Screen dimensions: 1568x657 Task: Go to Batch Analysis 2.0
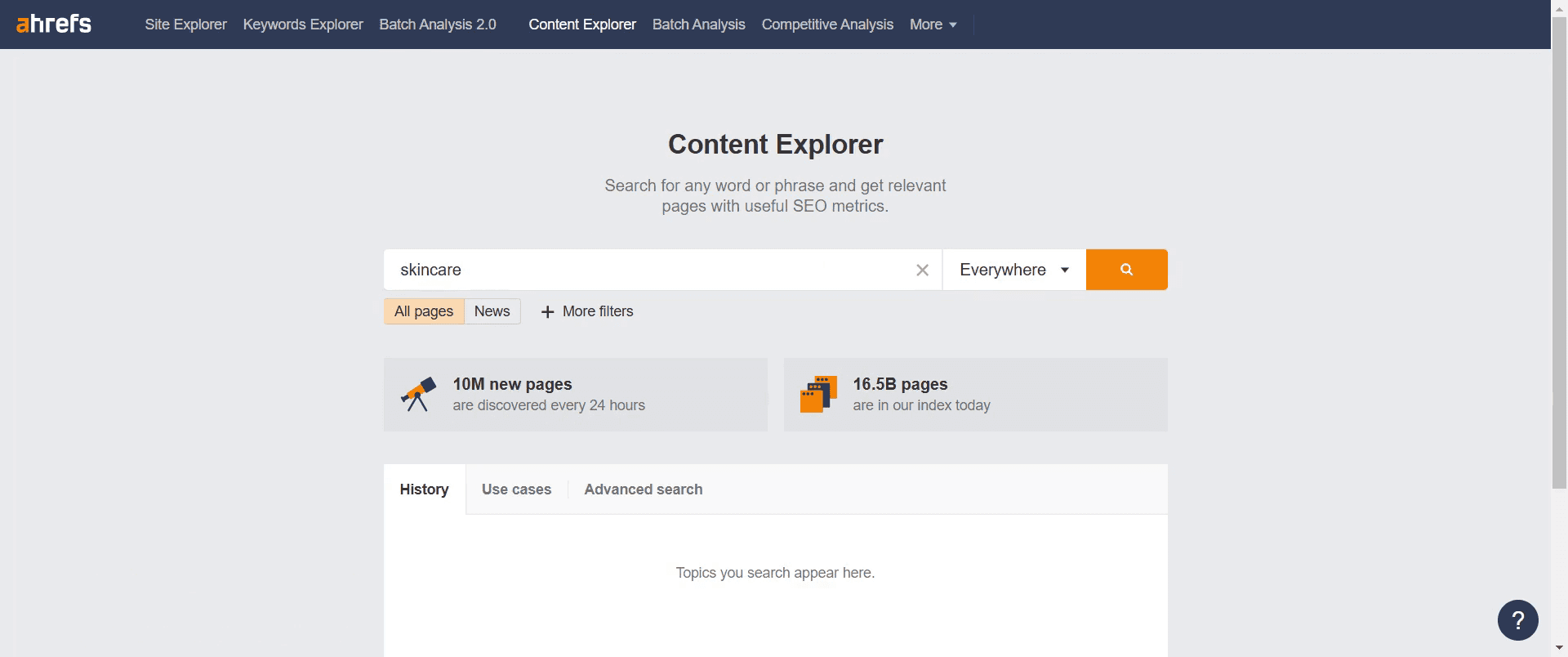point(438,25)
